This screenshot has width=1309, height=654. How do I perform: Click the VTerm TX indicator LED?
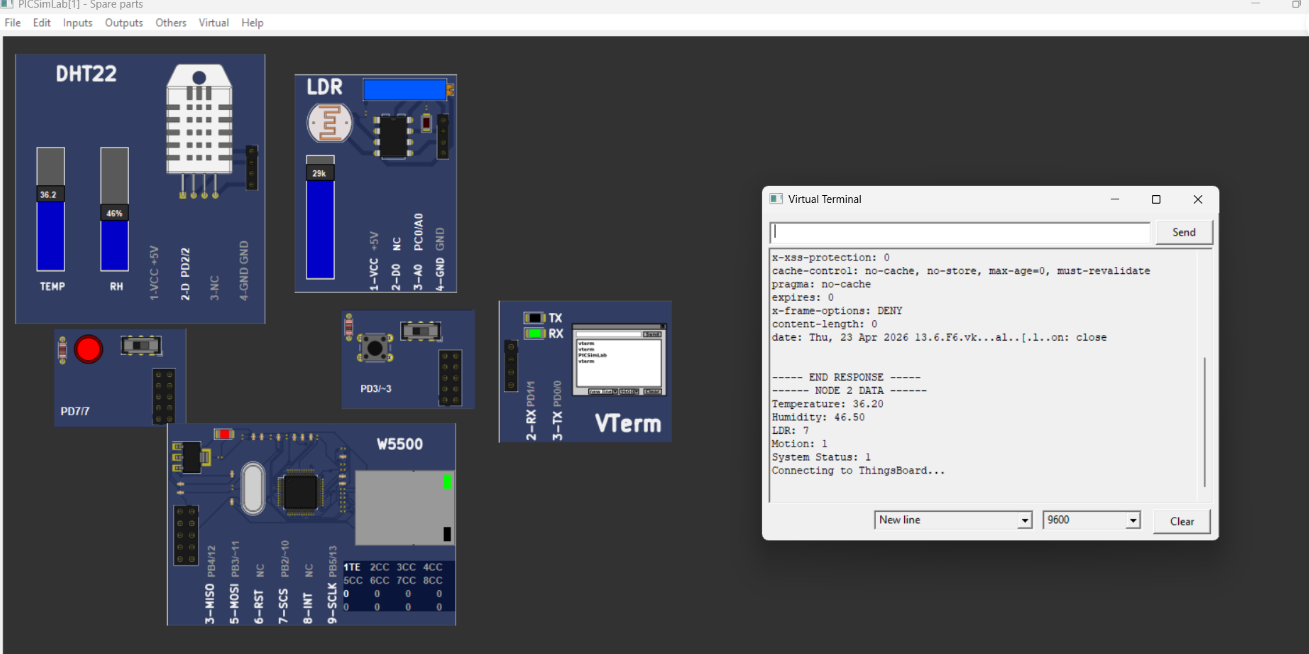[535, 318]
